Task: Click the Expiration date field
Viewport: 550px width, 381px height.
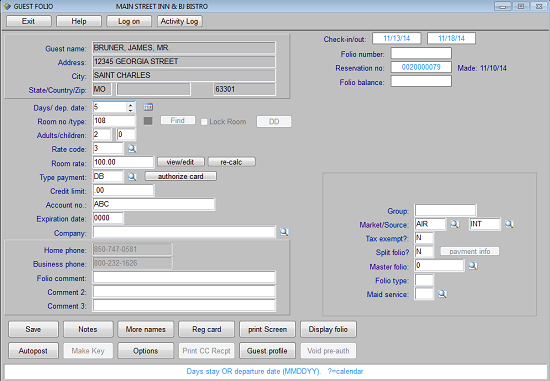Action: click(108, 218)
